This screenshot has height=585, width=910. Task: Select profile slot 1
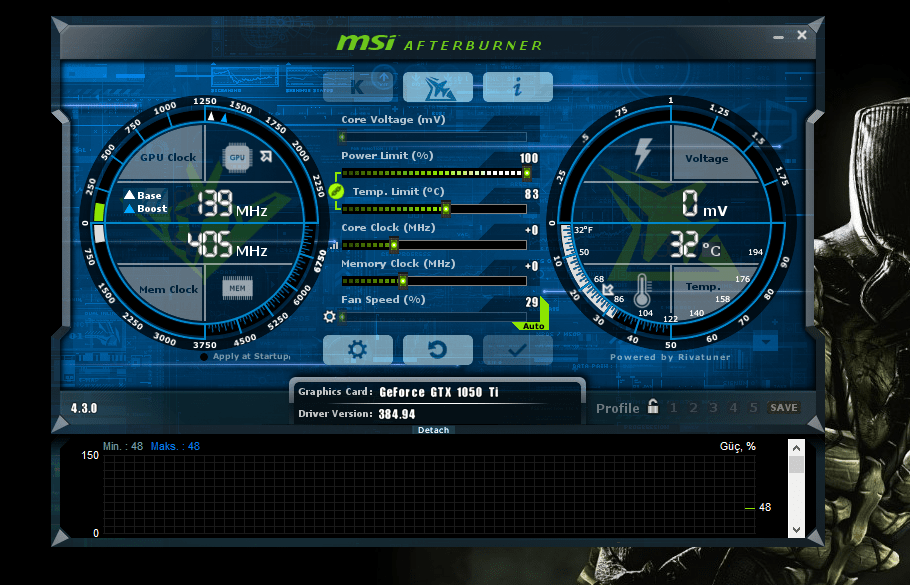pos(674,407)
